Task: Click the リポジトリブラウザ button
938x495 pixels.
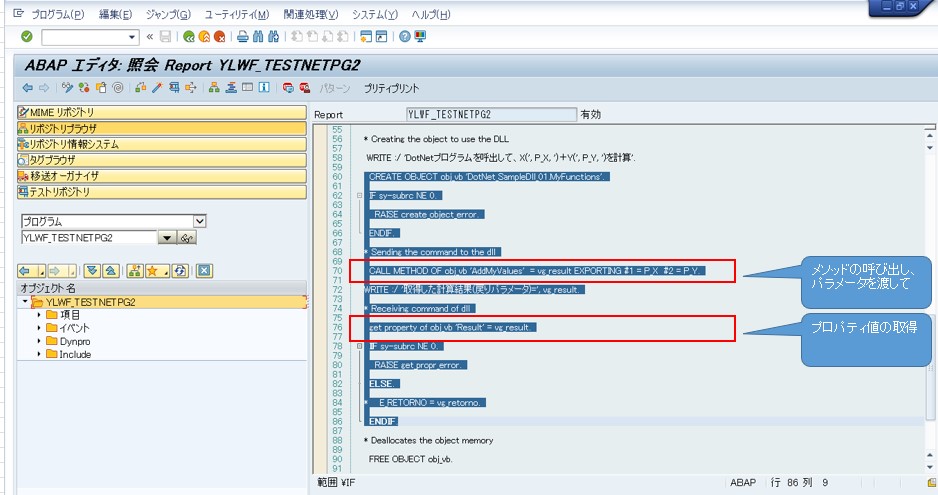Action: pyautogui.click(x=162, y=128)
